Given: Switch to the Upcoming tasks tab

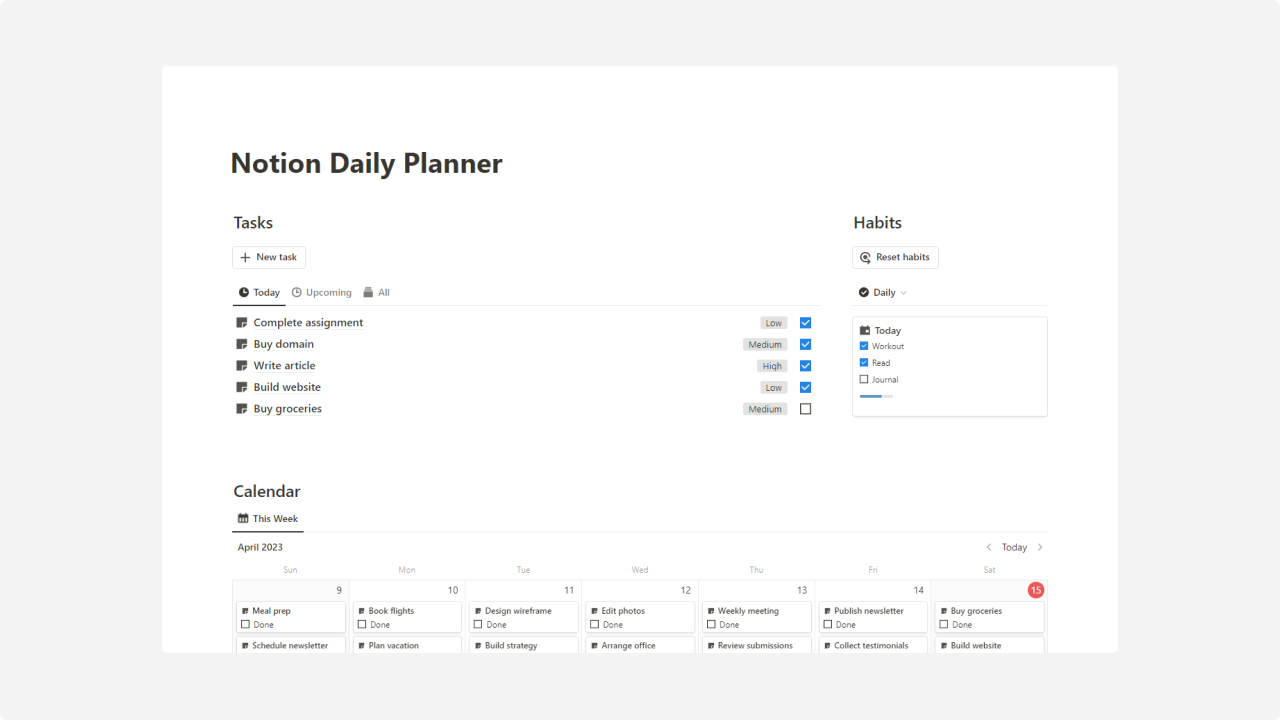Looking at the screenshot, I should 322,292.
